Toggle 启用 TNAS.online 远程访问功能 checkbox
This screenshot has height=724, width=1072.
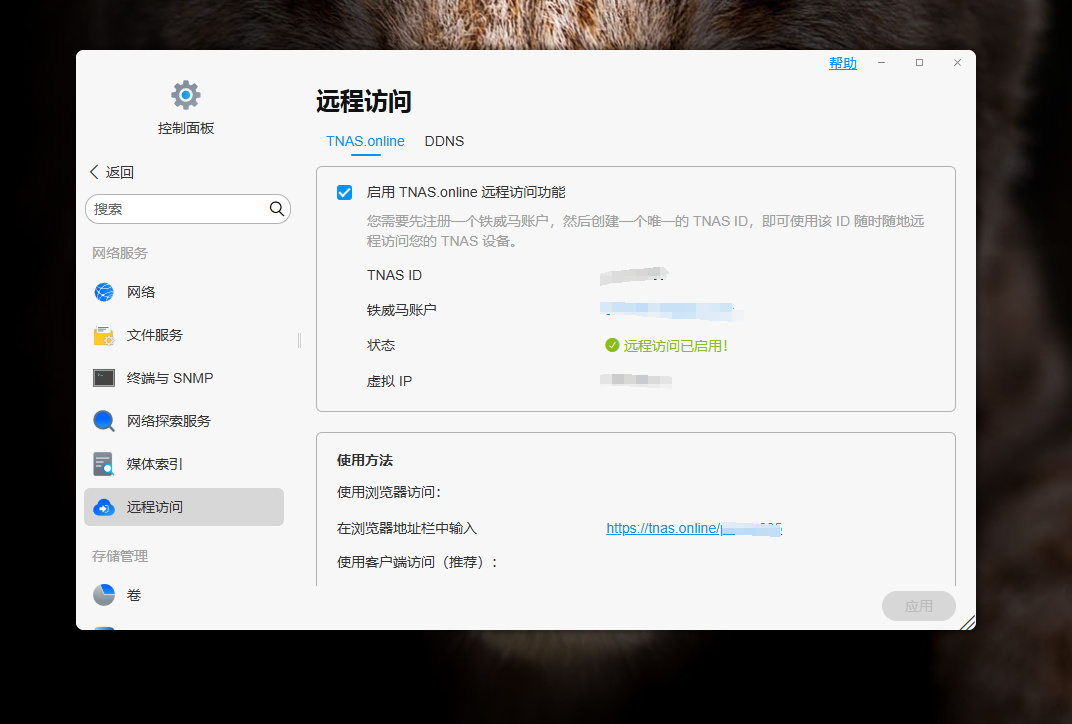point(345,192)
